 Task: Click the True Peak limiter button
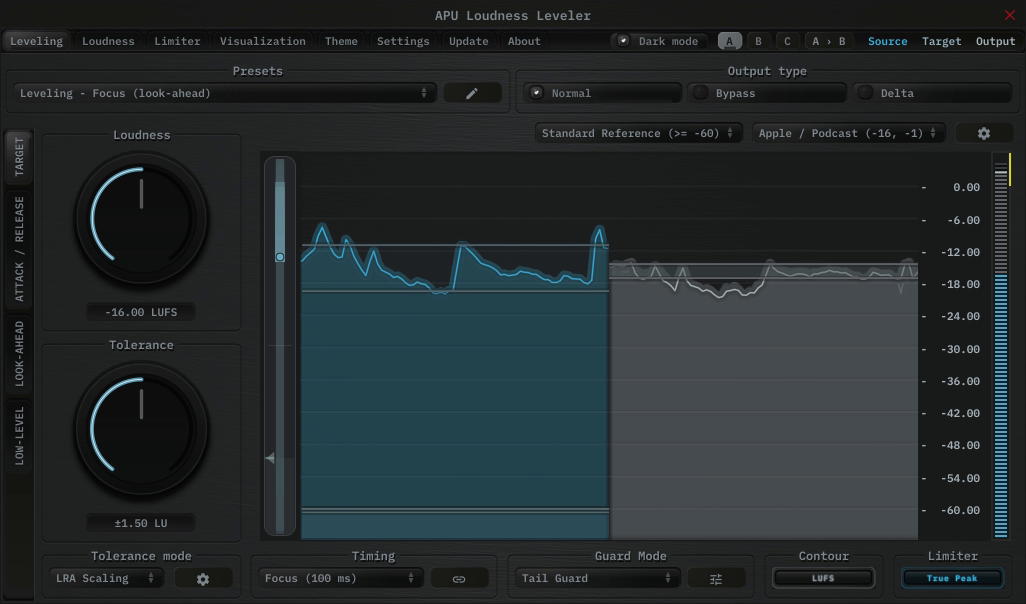coord(951,578)
